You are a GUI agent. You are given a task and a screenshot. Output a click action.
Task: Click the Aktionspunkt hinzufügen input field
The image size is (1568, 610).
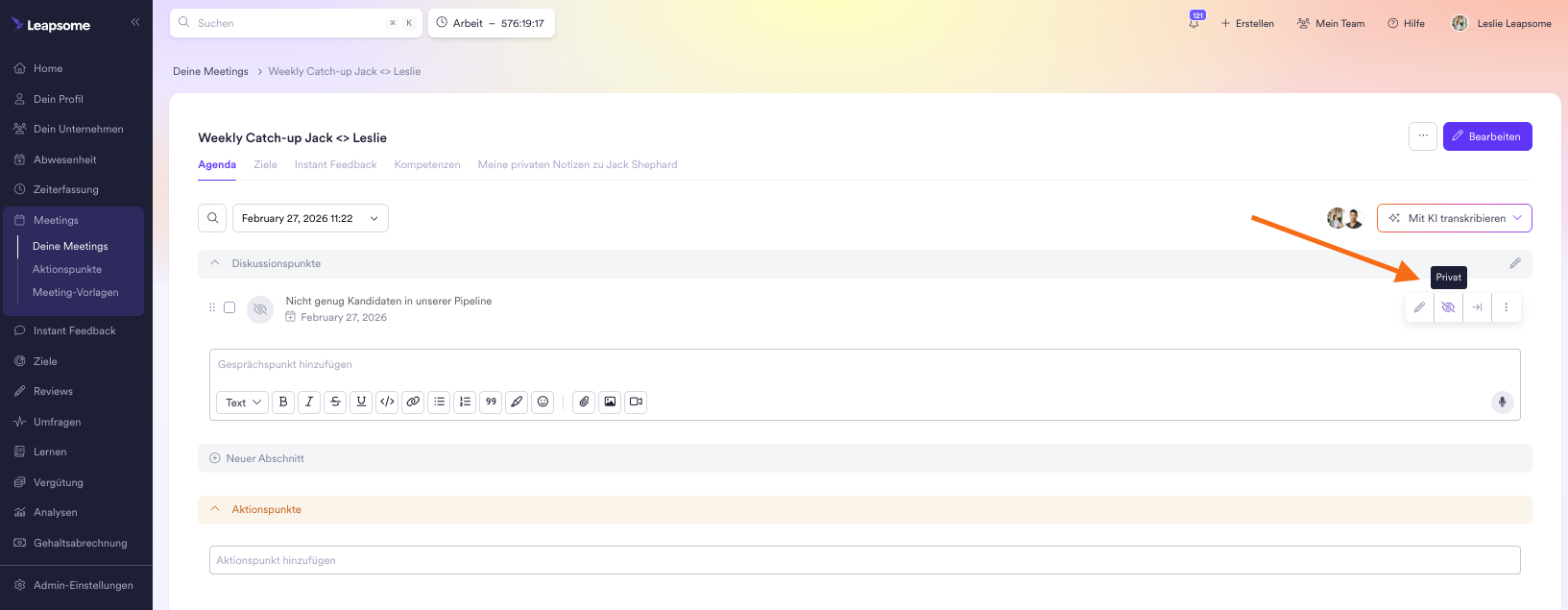pos(864,560)
